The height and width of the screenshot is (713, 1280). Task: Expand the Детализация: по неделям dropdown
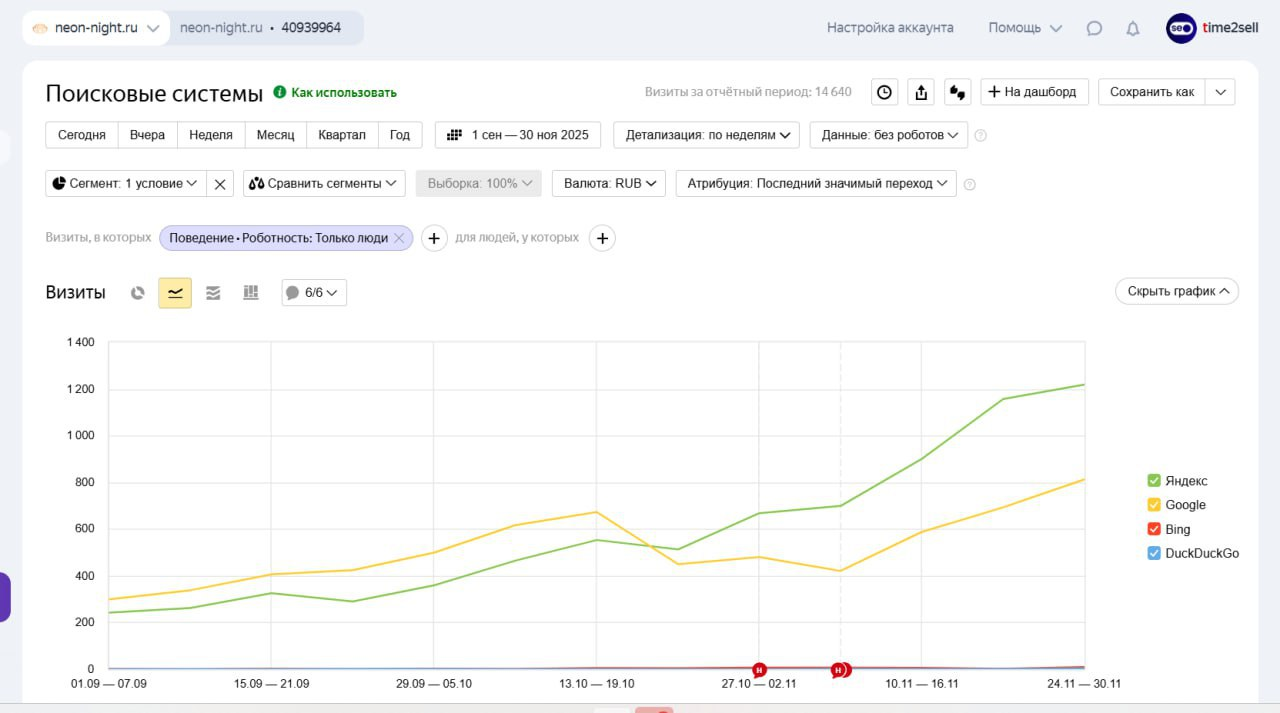(x=706, y=135)
